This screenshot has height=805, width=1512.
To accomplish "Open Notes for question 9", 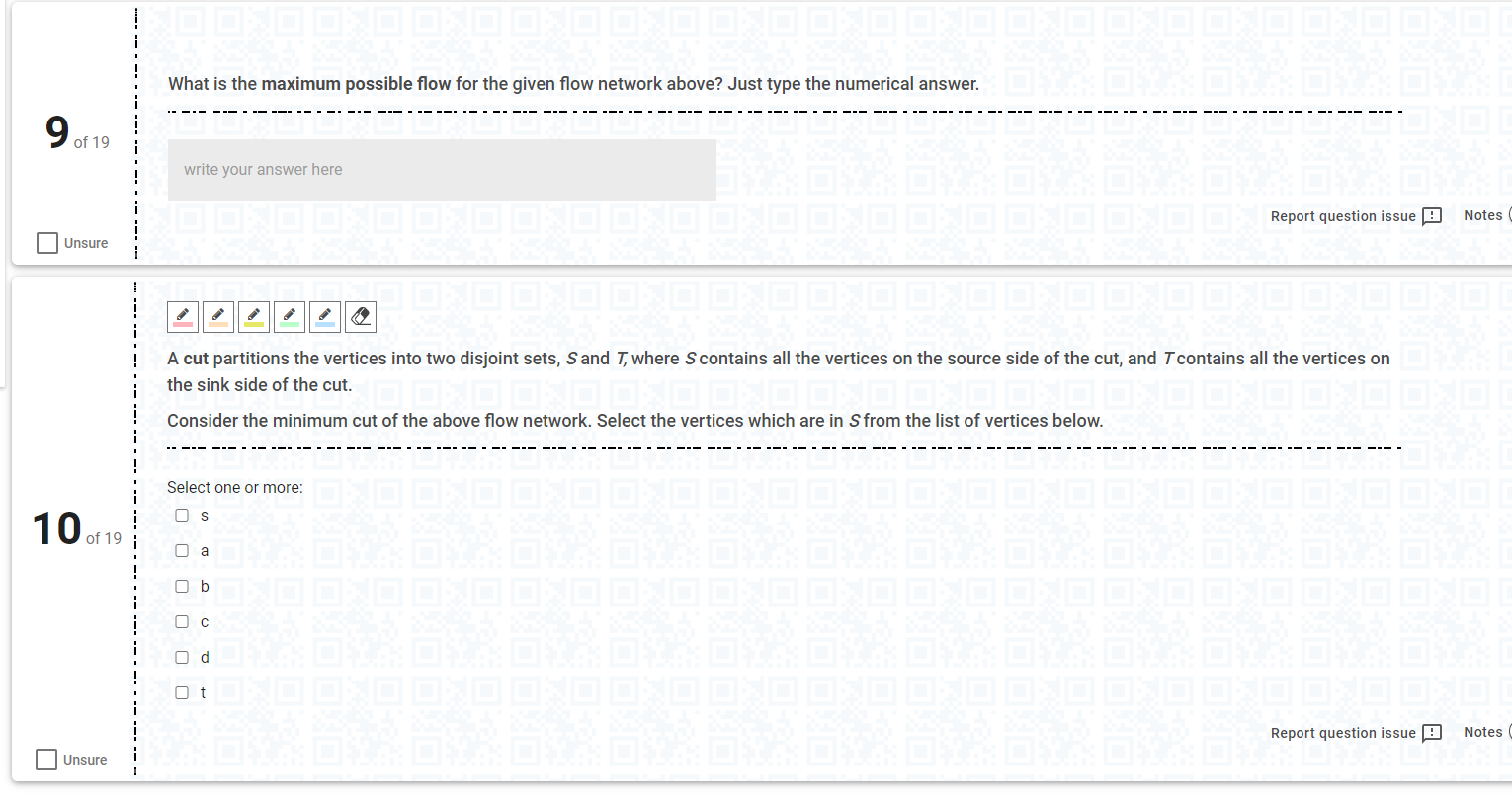I will click(x=1483, y=214).
